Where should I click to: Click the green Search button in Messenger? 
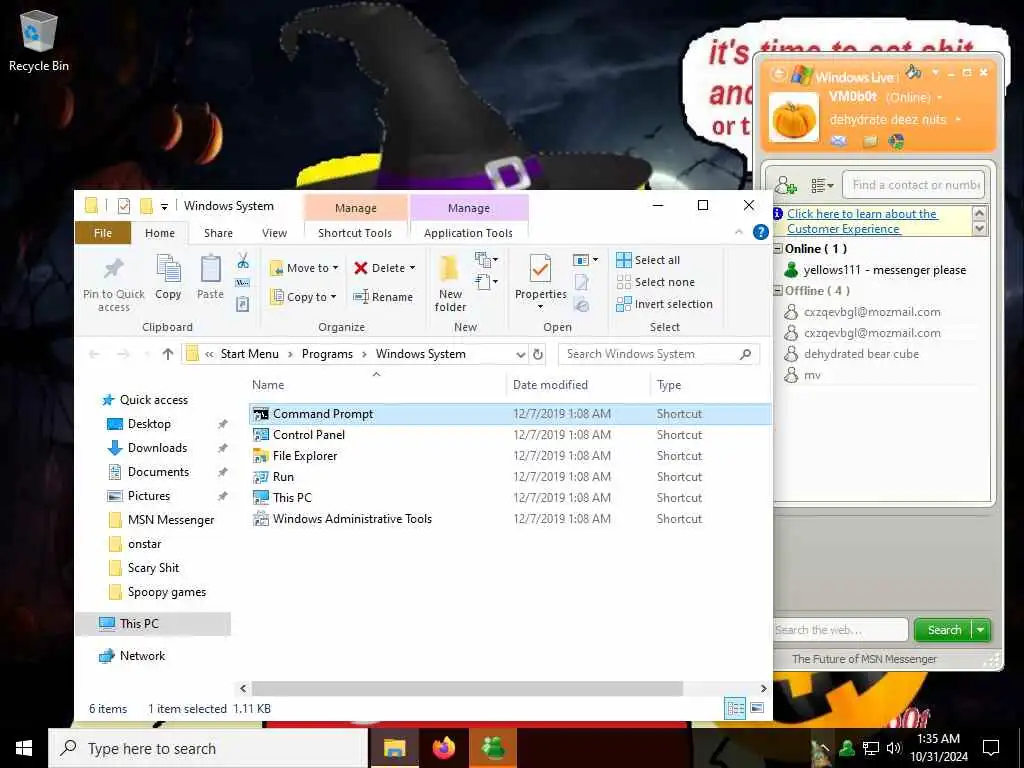point(944,630)
